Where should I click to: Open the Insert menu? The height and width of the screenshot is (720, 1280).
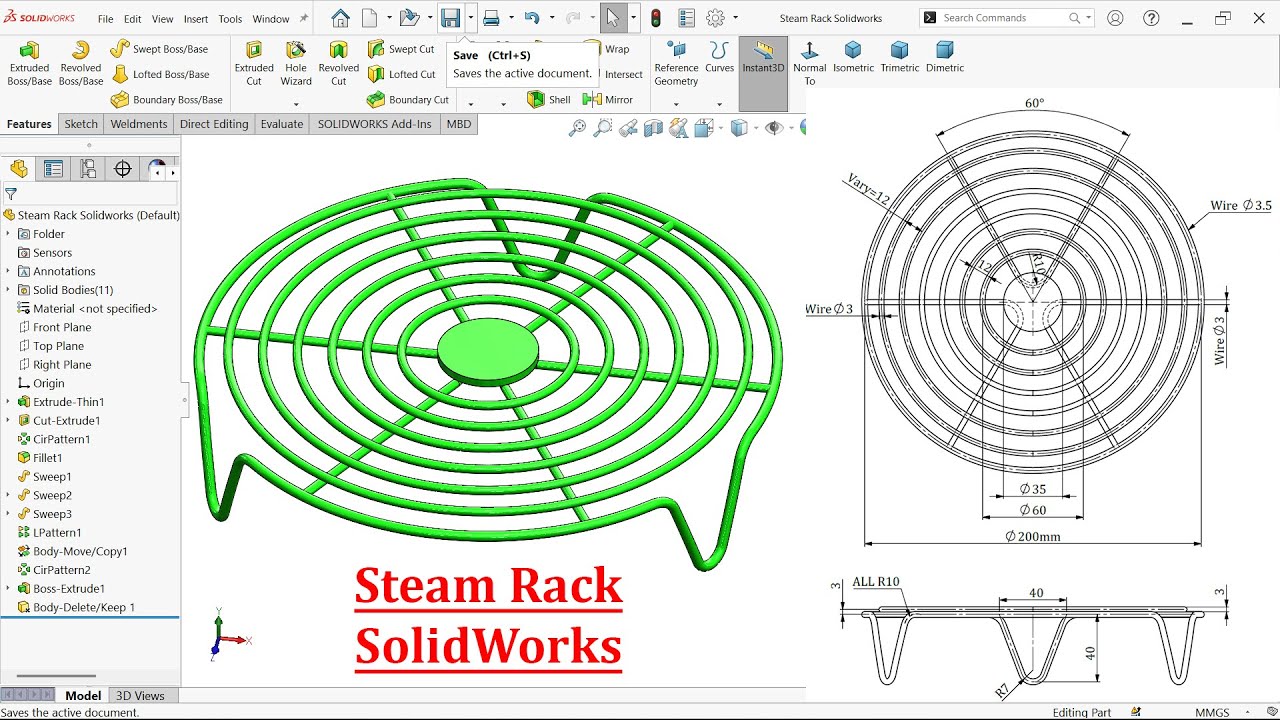pos(196,19)
